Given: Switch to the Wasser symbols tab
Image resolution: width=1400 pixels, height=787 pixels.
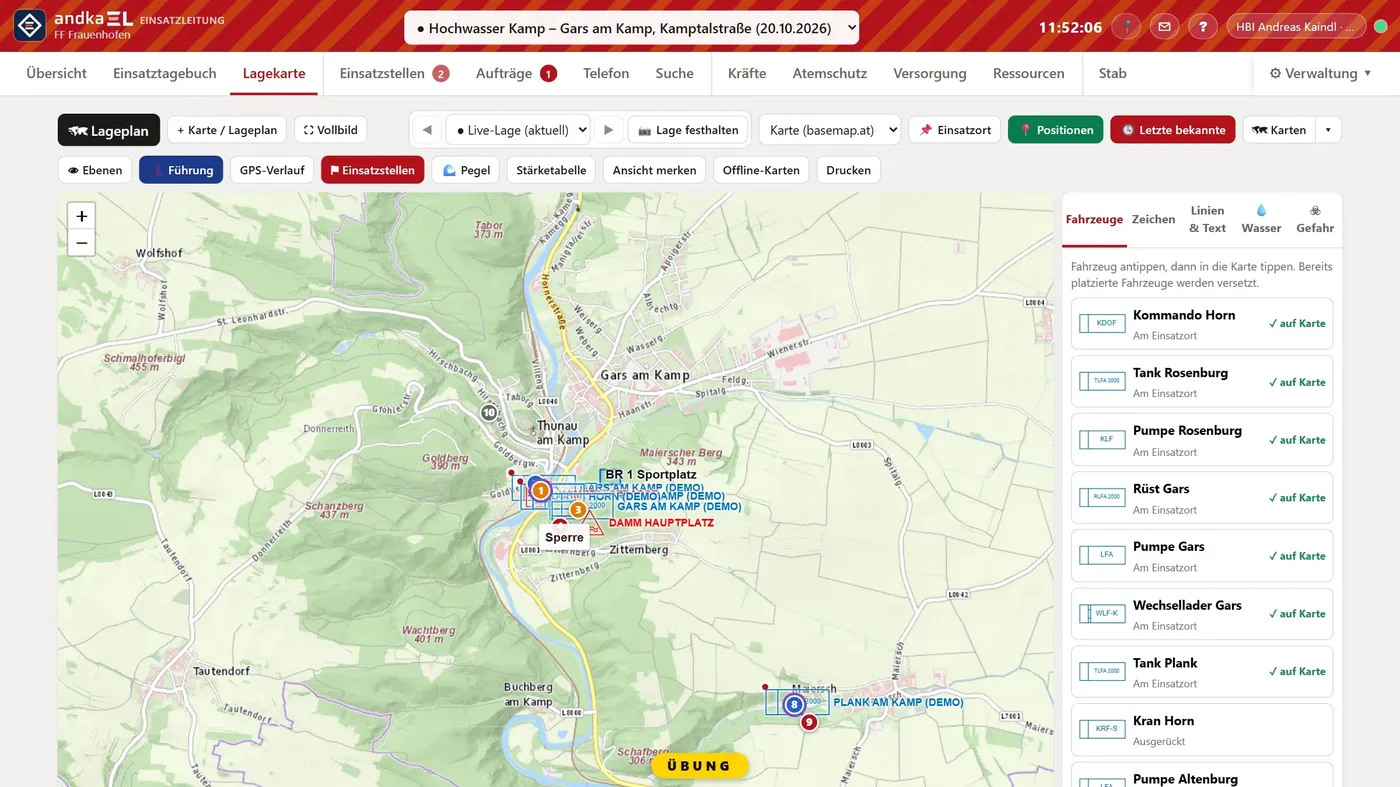Looking at the screenshot, I should coord(1261,220).
